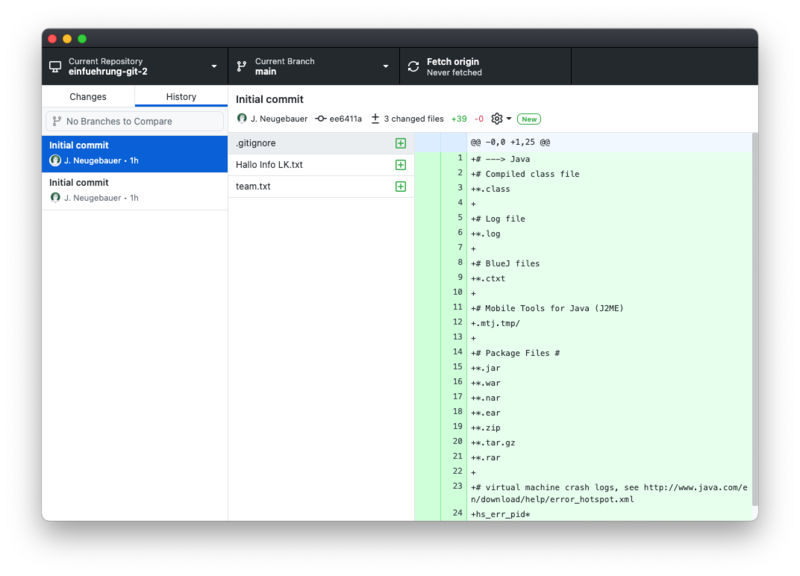The height and width of the screenshot is (576, 800).
Task: Open the Current Branch dropdown
Action: pos(314,66)
